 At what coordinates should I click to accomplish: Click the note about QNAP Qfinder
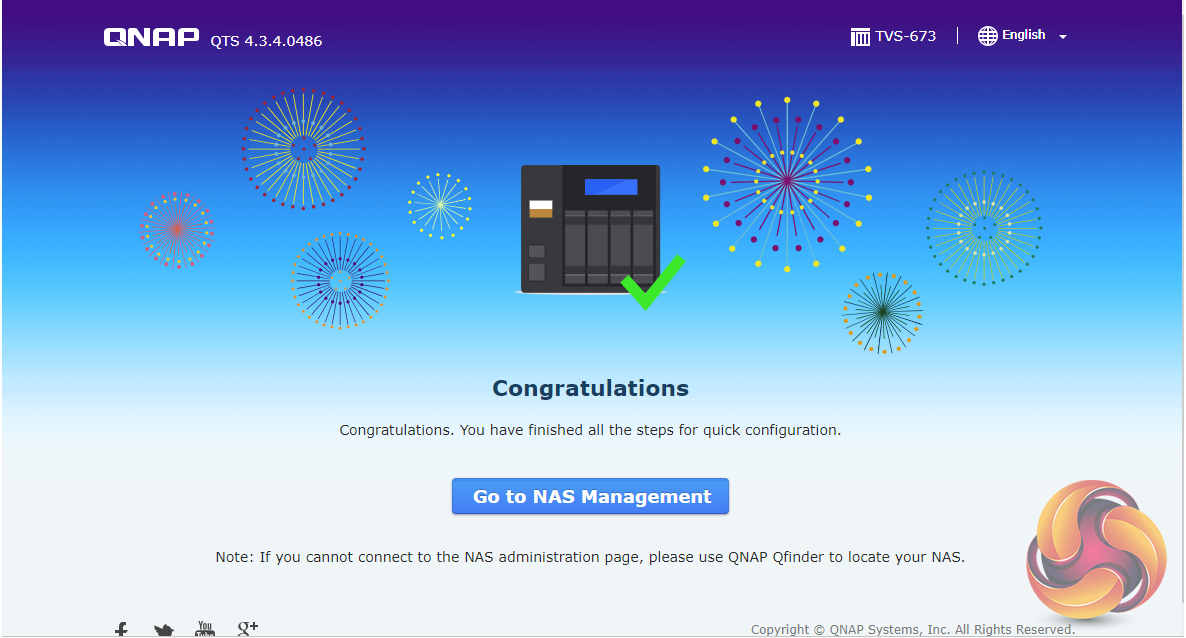click(590, 557)
